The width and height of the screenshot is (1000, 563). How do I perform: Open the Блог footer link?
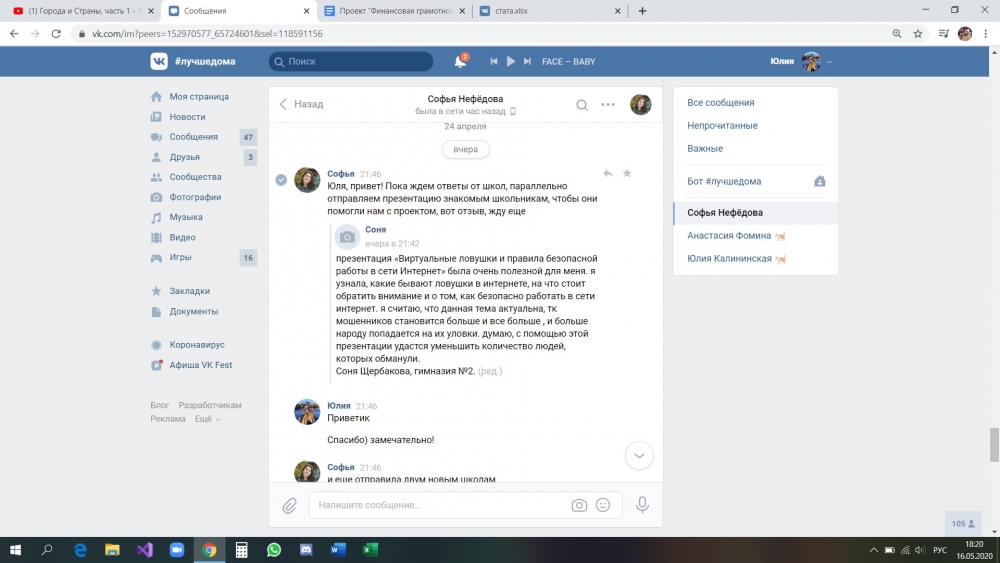159,405
